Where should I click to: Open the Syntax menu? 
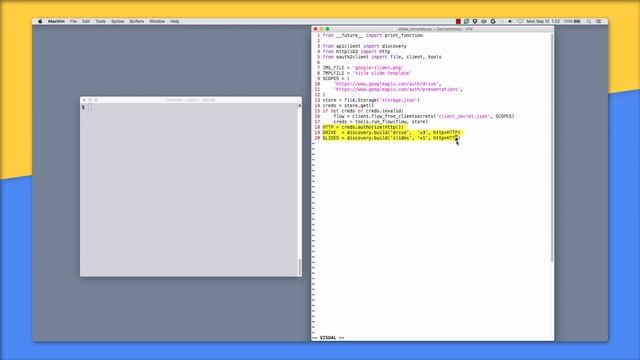click(118, 21)
